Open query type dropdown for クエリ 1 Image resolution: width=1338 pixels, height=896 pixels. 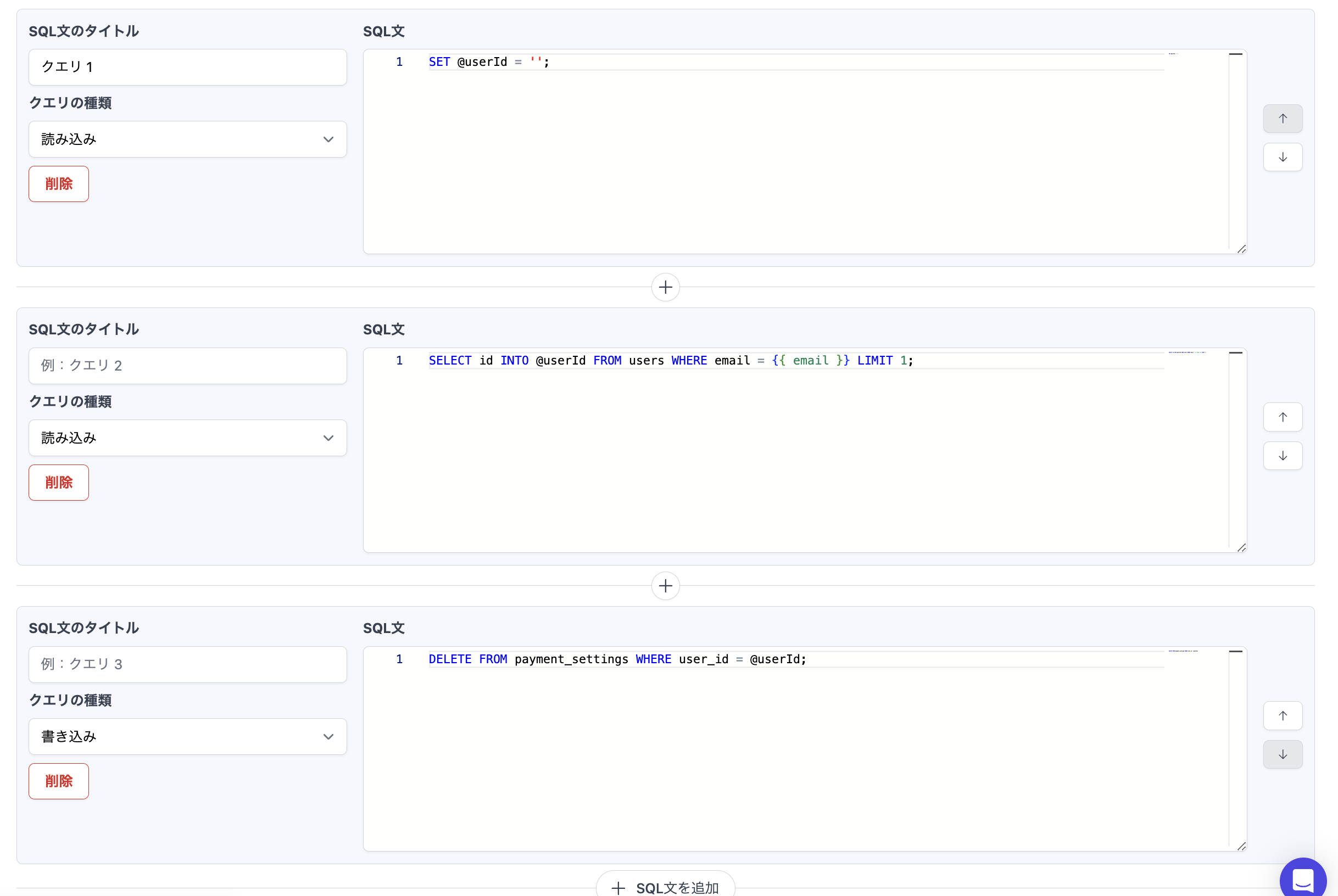(187, 139)
